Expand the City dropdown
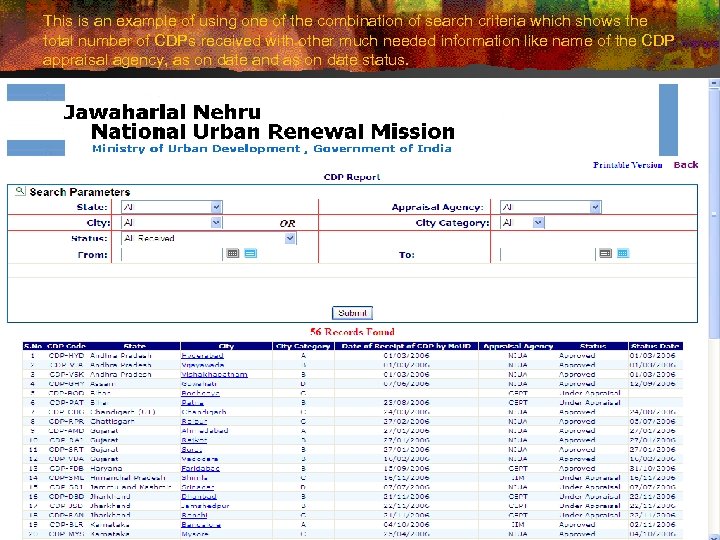Screen dimensions: 720x540 click(x=216, y=223)
